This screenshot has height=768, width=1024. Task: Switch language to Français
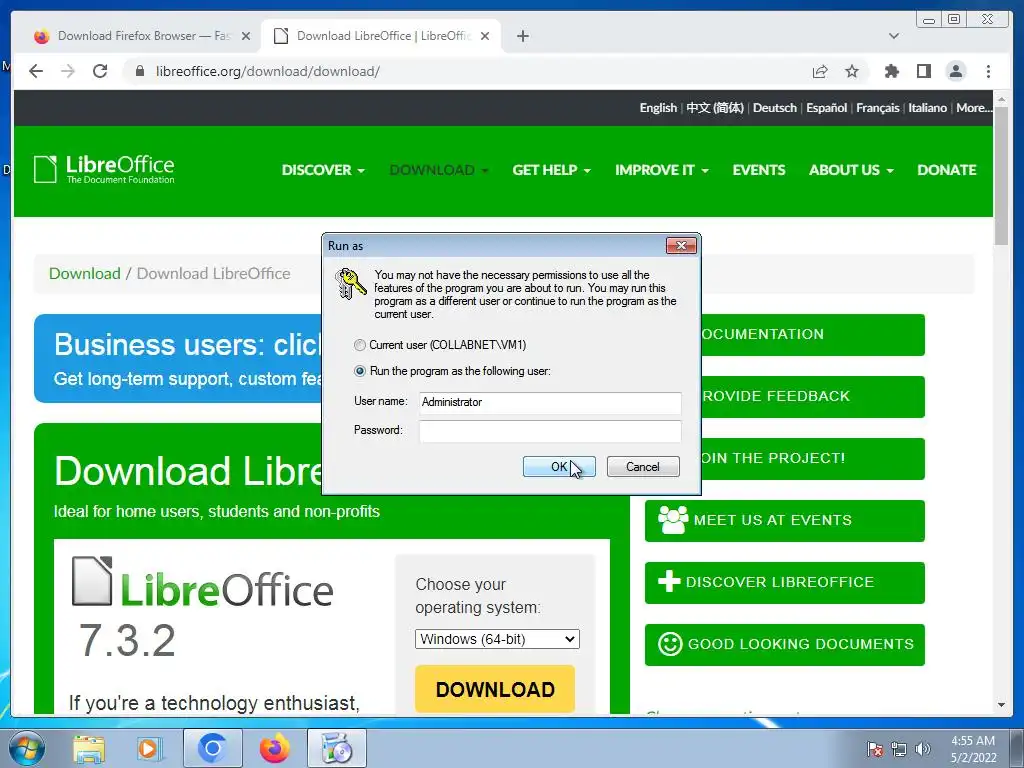pyautogui.click(x=877, y=108)
